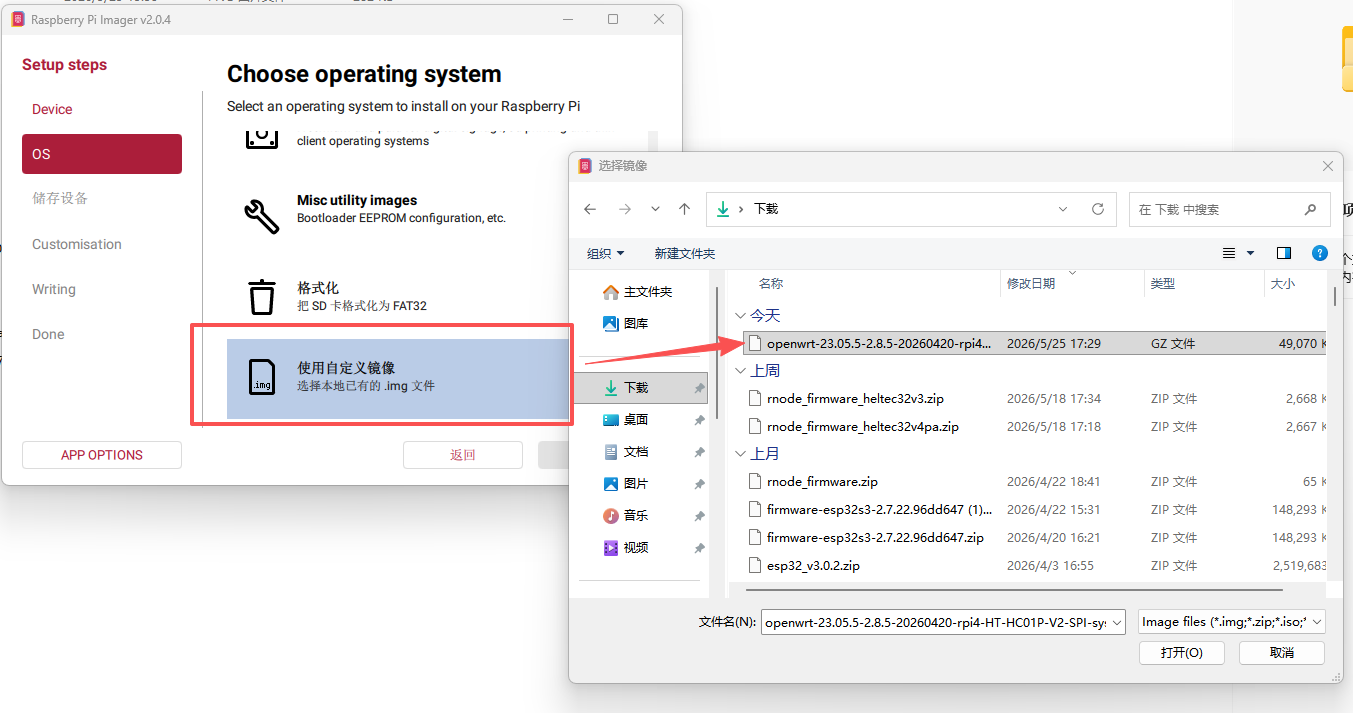
Task: Choose 使用自定义镜像 custom image option
Action: coord(397,379)
